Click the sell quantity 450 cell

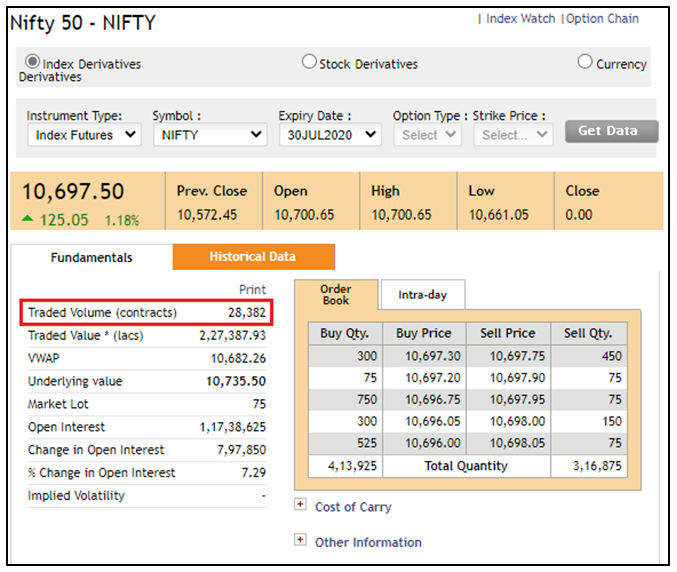(x=589, y=356)
